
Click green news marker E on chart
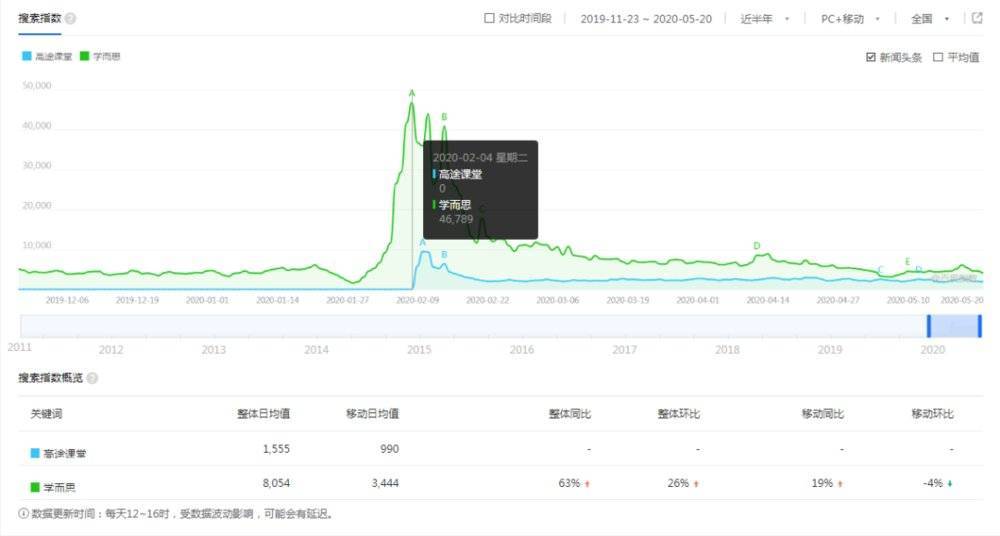(908, 262)
